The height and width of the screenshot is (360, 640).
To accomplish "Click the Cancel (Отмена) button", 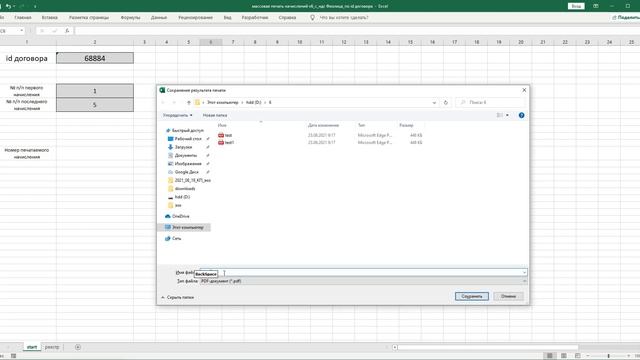I will (508, 296).
